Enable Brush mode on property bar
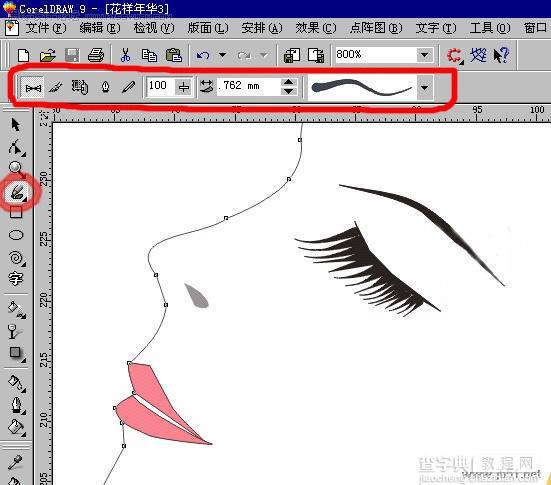 coord(56,87)
